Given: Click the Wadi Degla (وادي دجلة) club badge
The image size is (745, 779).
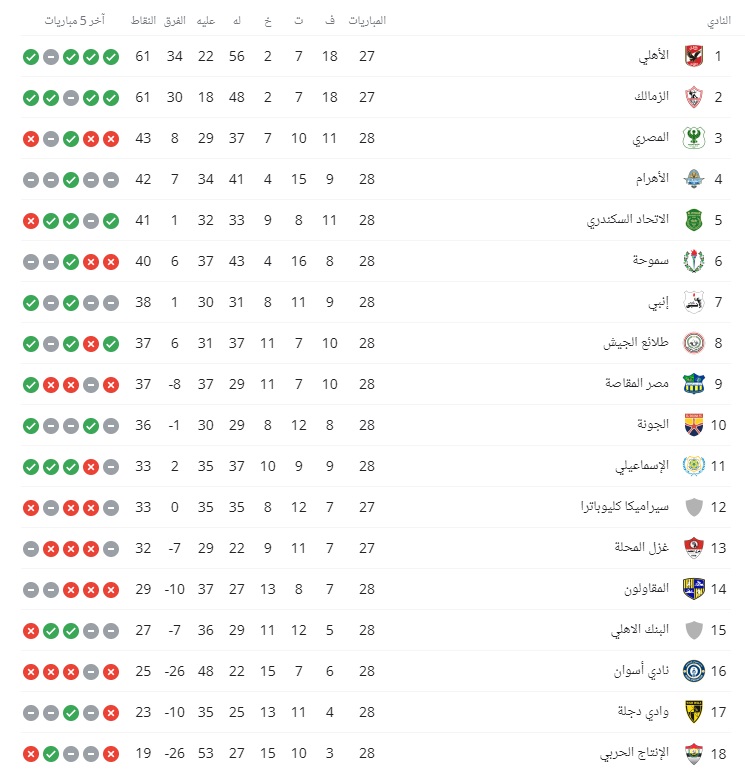Looking at the screenshot, I should pos(693,712).
